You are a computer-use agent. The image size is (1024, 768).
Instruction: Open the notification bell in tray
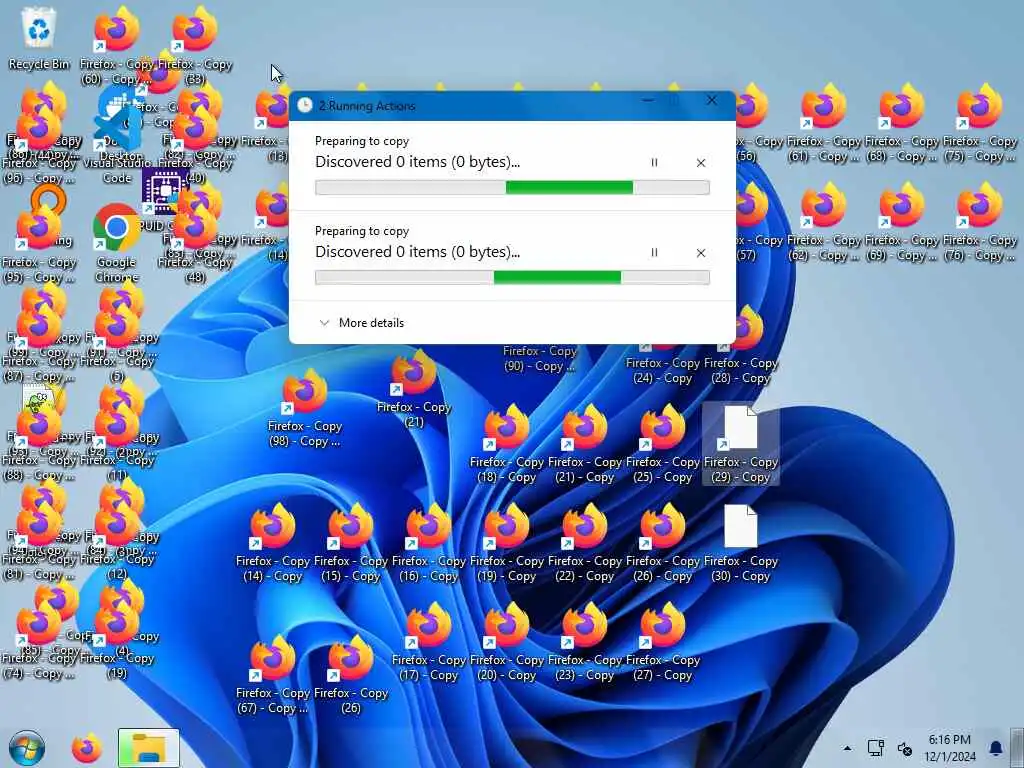(995, 748)
